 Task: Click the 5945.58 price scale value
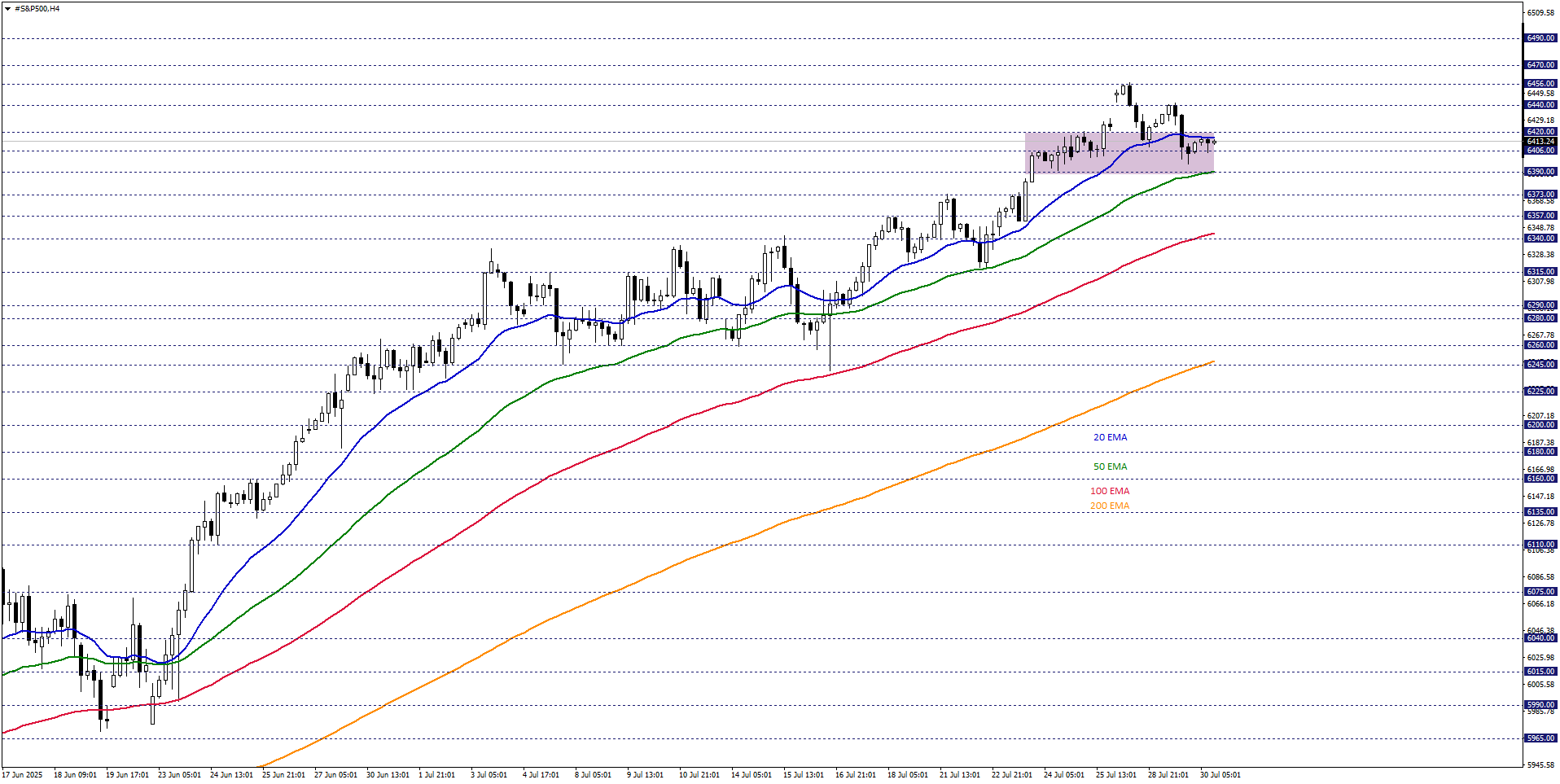1540,765
